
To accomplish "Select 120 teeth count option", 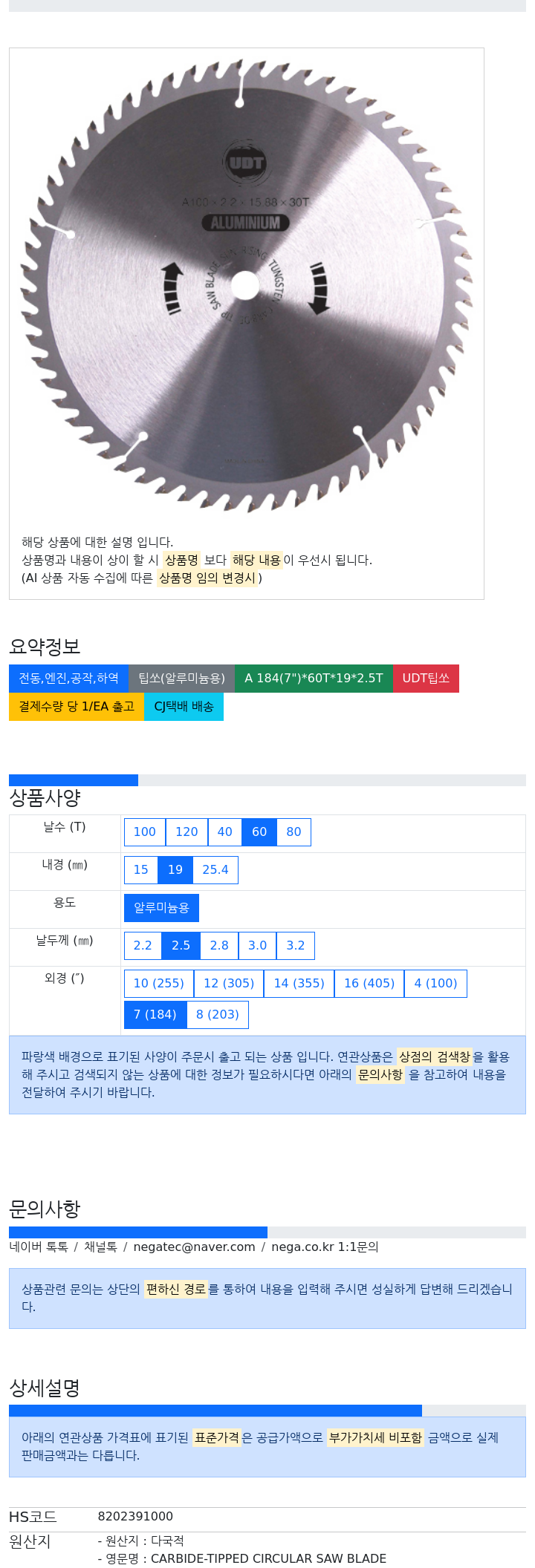I will [x=187, y=832].
